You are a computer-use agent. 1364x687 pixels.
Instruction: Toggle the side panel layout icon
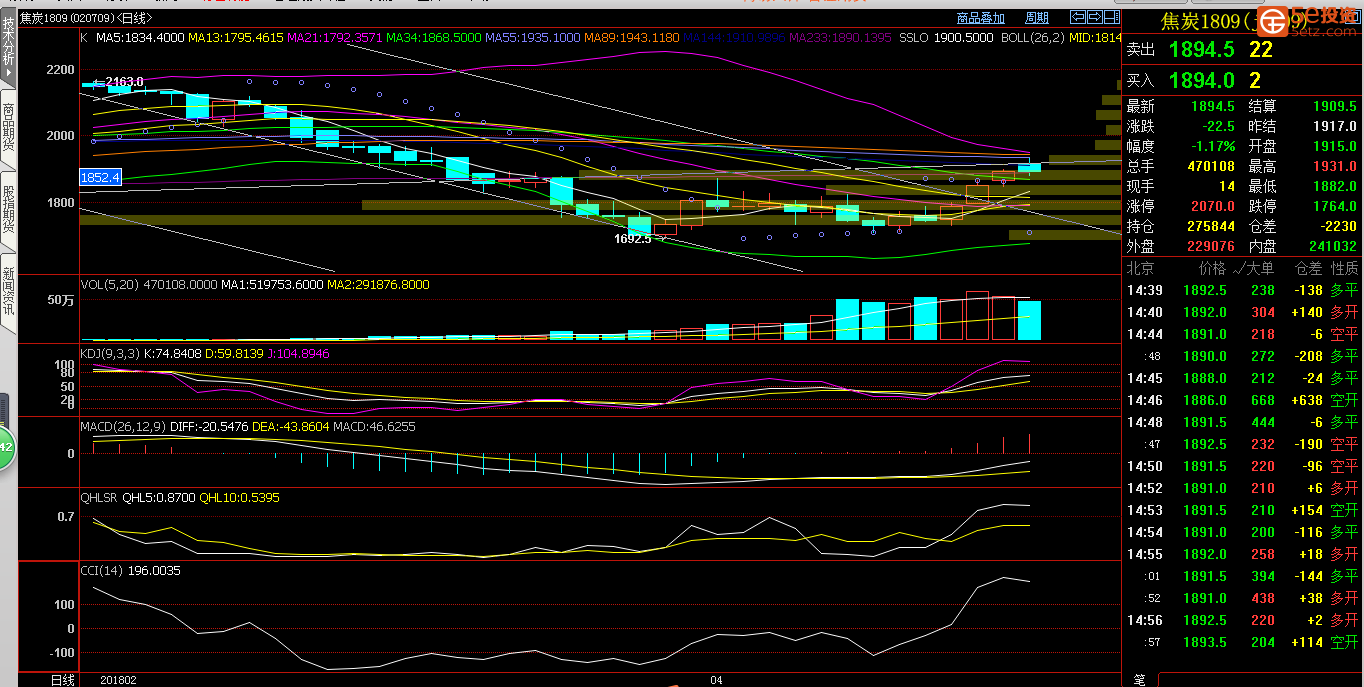tap(1112, 17)
